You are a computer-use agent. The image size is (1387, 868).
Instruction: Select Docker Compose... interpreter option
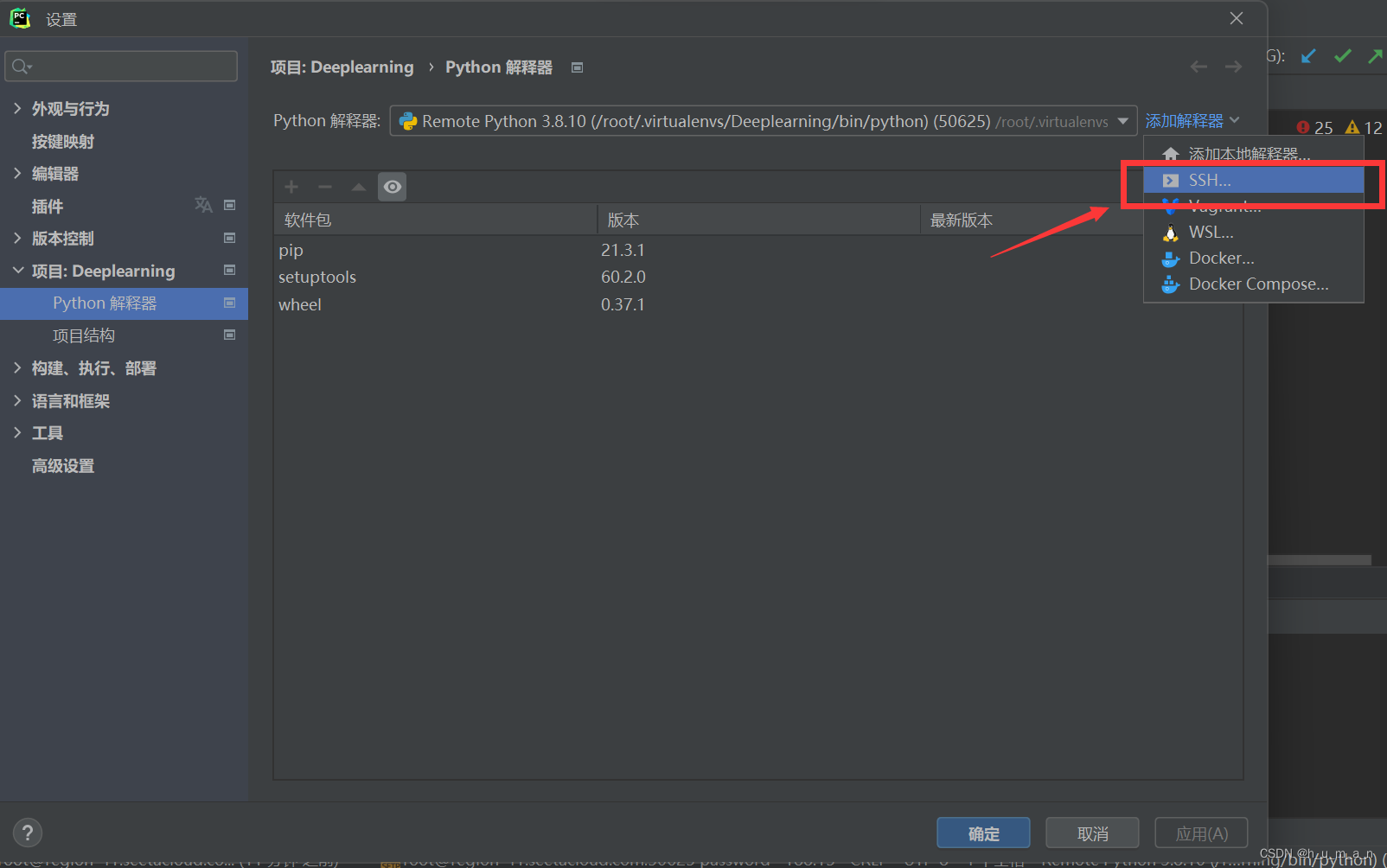tap(1254, 284)
